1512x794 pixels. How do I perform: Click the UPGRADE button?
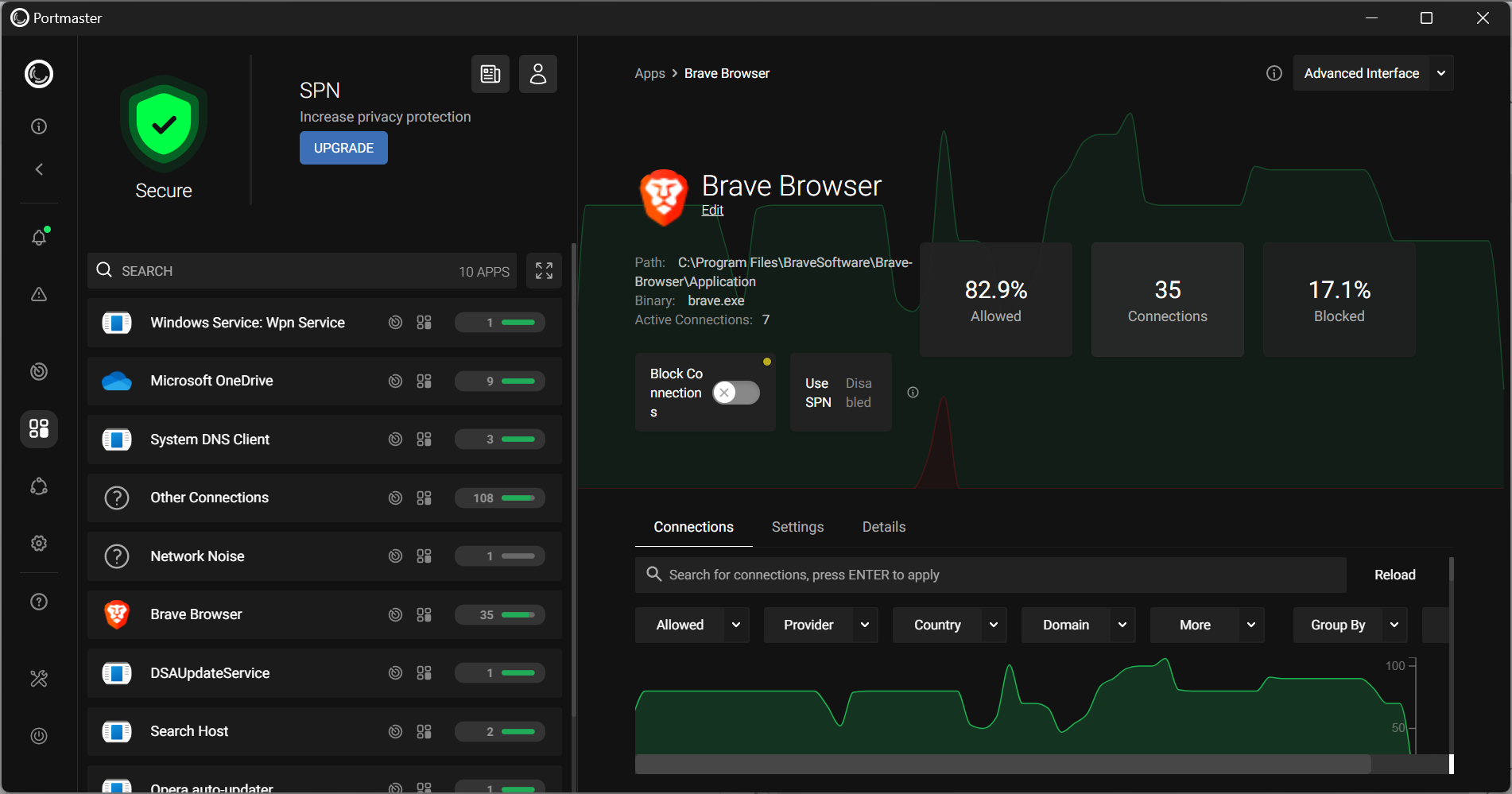[343, 148]
